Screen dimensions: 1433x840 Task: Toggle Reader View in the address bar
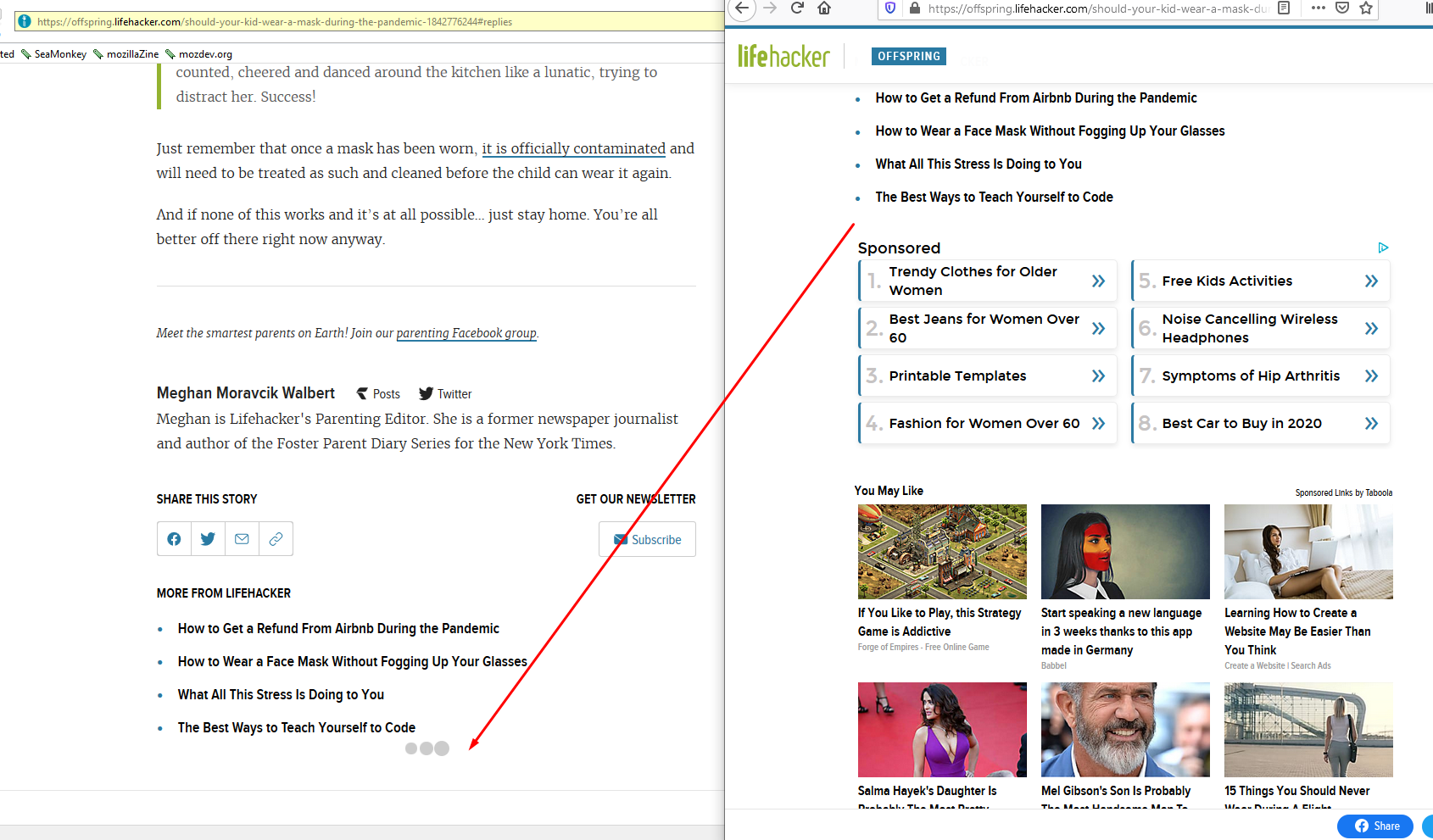point(1283,8)
